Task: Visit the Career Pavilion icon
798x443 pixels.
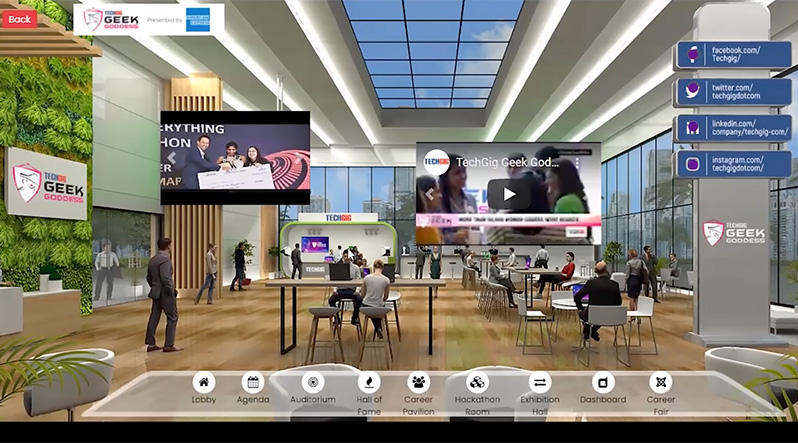Action: pos(418,382)
